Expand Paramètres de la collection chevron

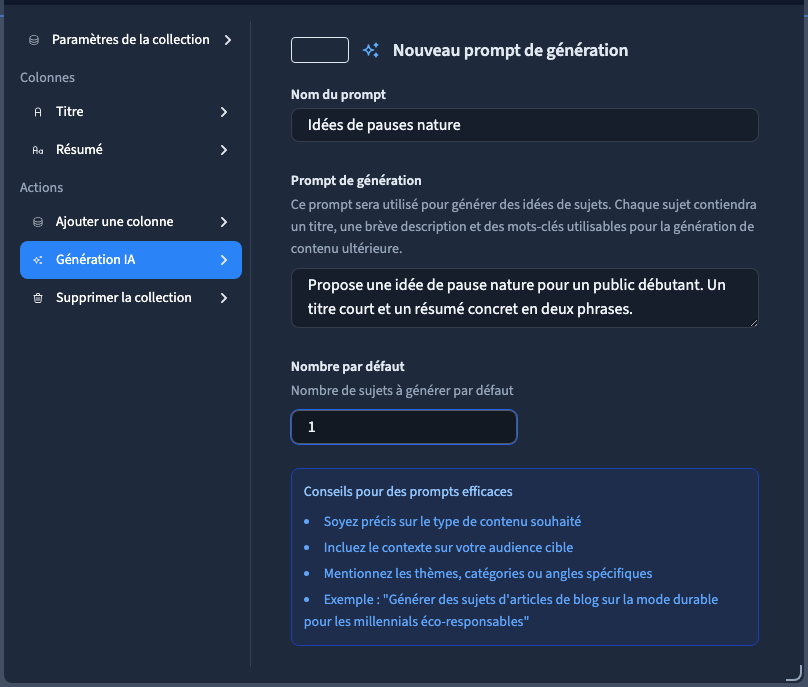click(x=228, y=40)
